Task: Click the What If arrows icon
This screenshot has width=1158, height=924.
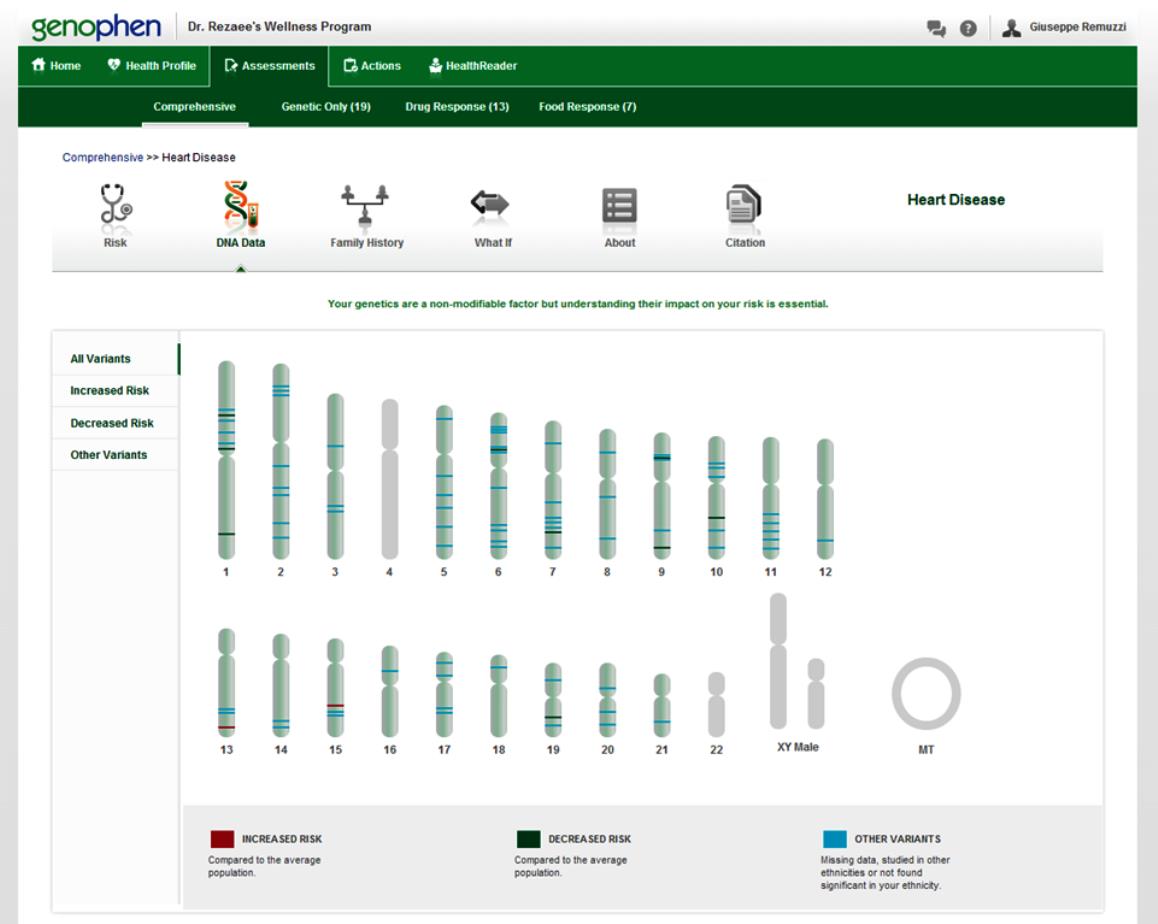Action: 492,204
